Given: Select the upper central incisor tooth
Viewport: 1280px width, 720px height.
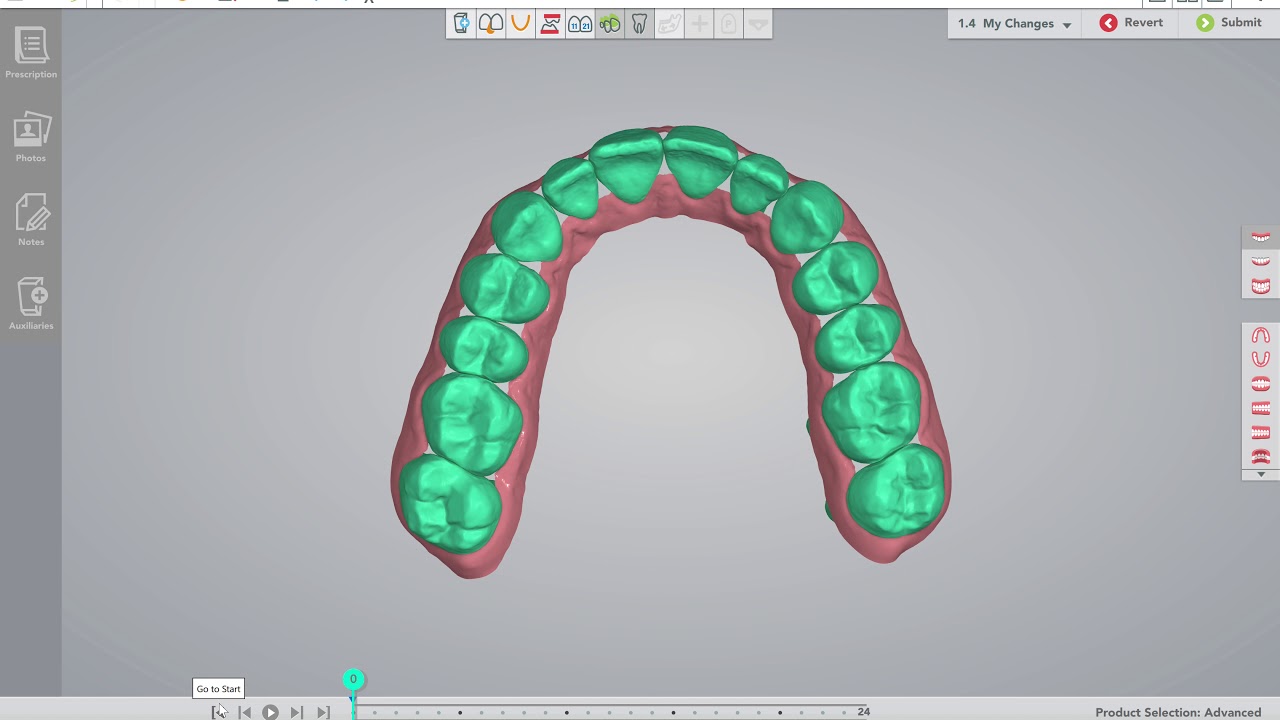Looking at the screenshot, I should pos(628,164).
